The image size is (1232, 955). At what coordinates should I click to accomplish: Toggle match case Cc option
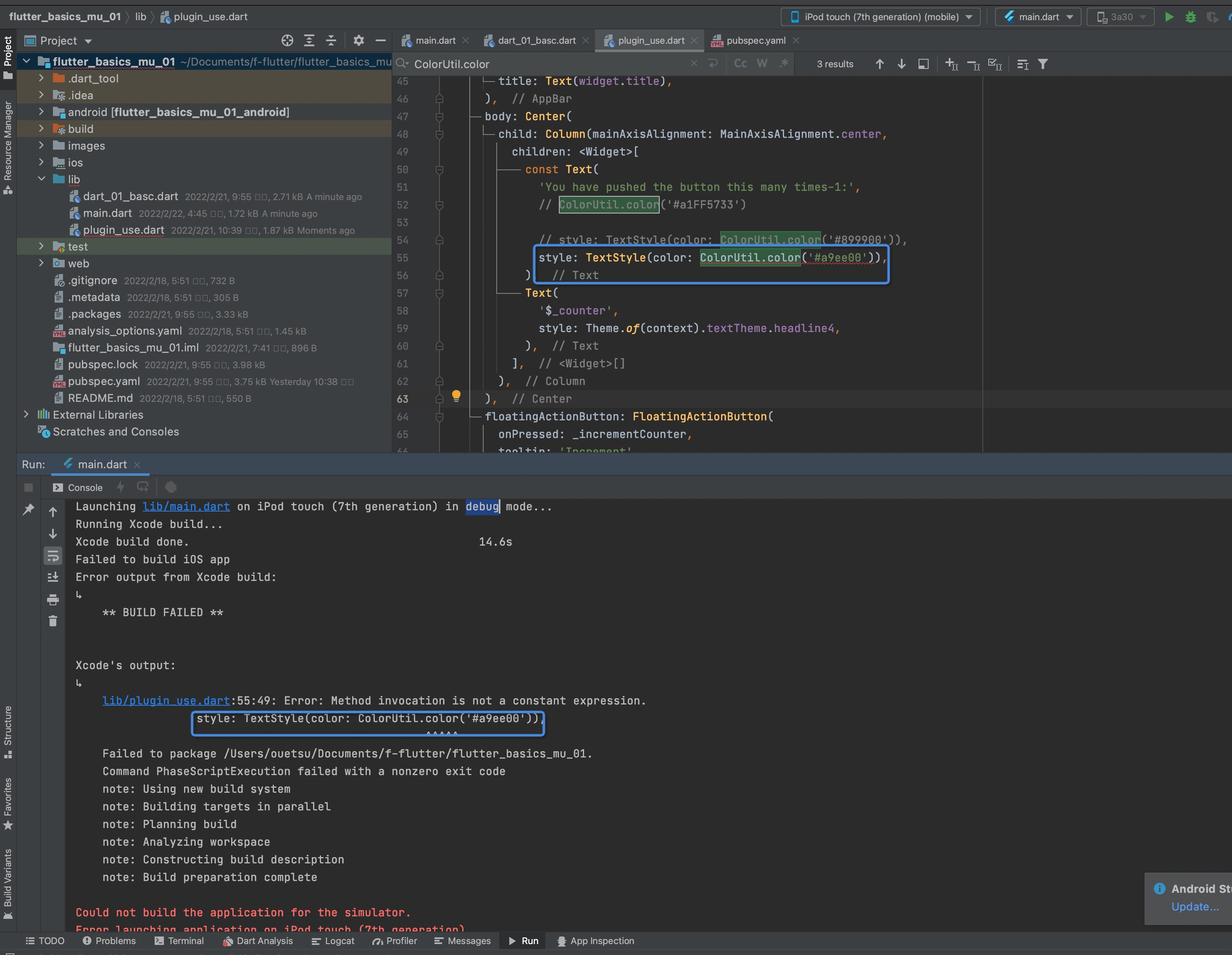[x=740, y=64]
